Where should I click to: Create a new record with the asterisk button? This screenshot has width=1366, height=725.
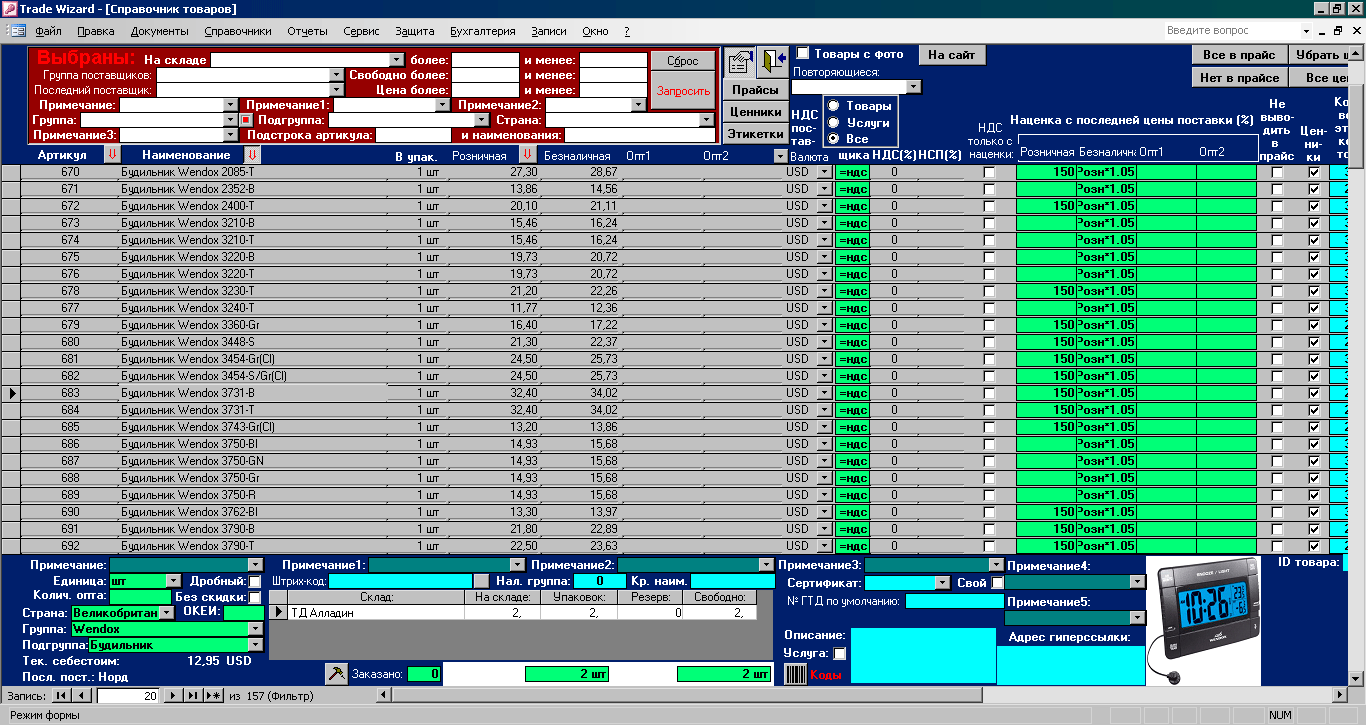click(x=215, y=695)
